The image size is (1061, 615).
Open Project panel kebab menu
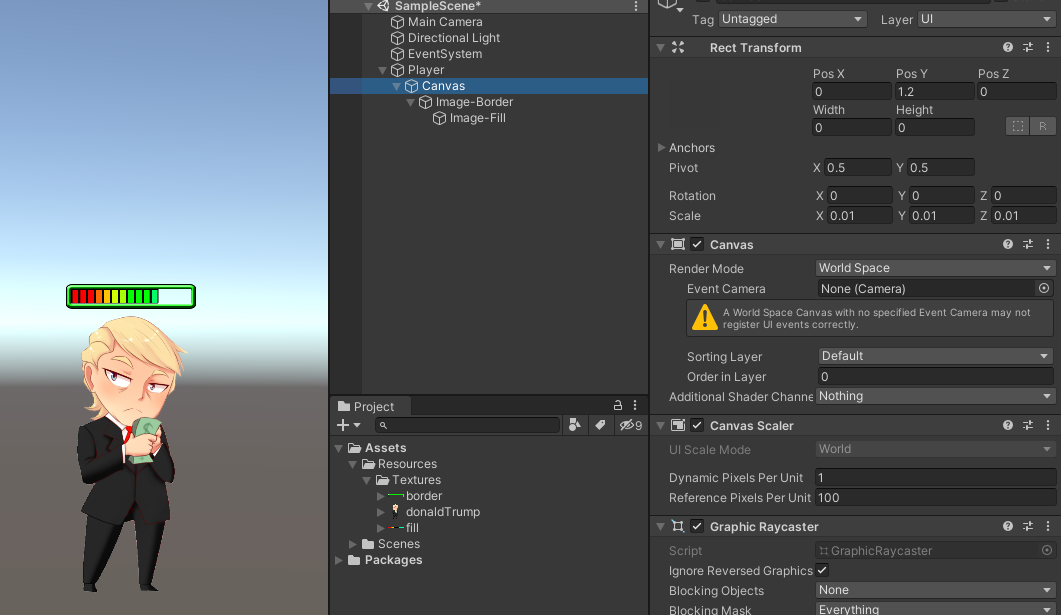[x=635, y=405]
